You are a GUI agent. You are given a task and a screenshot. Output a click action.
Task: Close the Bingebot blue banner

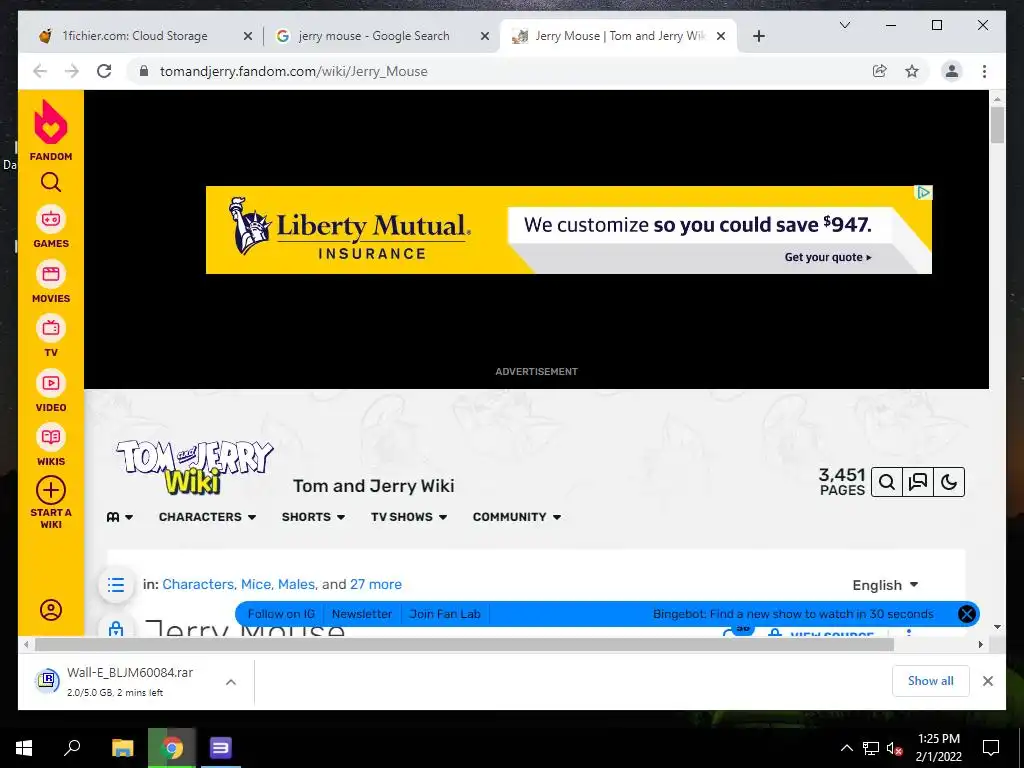pos(967,614)
